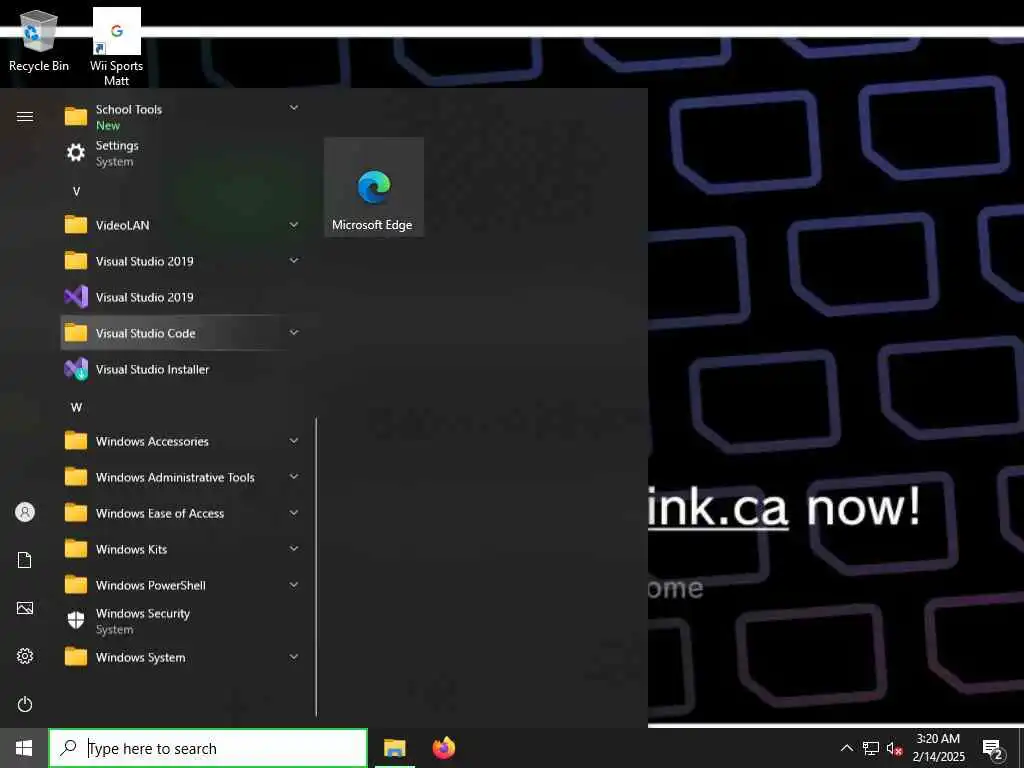Open the network status tray icon

[x=871, y=748]
